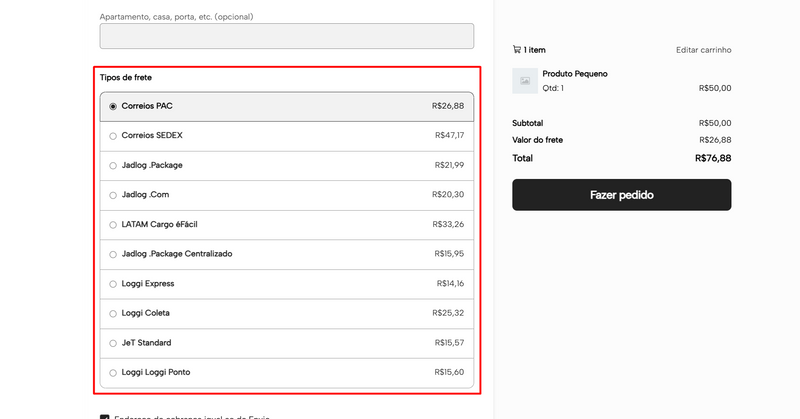The height and width of the screenshot is (419, 800).
Task: Select the Correios PAC shipping option
Action: (x=287, y=106)
